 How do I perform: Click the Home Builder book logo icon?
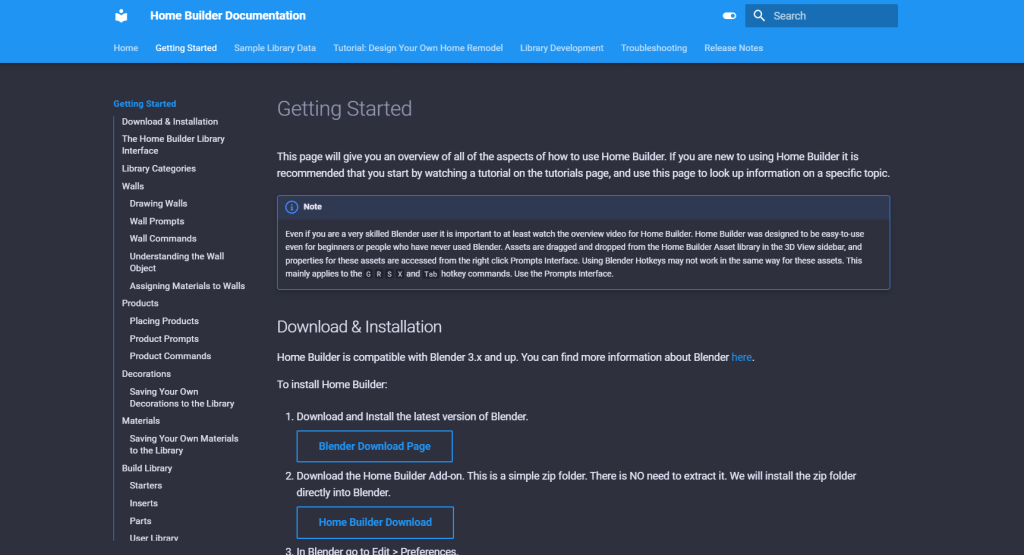[121, 16]
